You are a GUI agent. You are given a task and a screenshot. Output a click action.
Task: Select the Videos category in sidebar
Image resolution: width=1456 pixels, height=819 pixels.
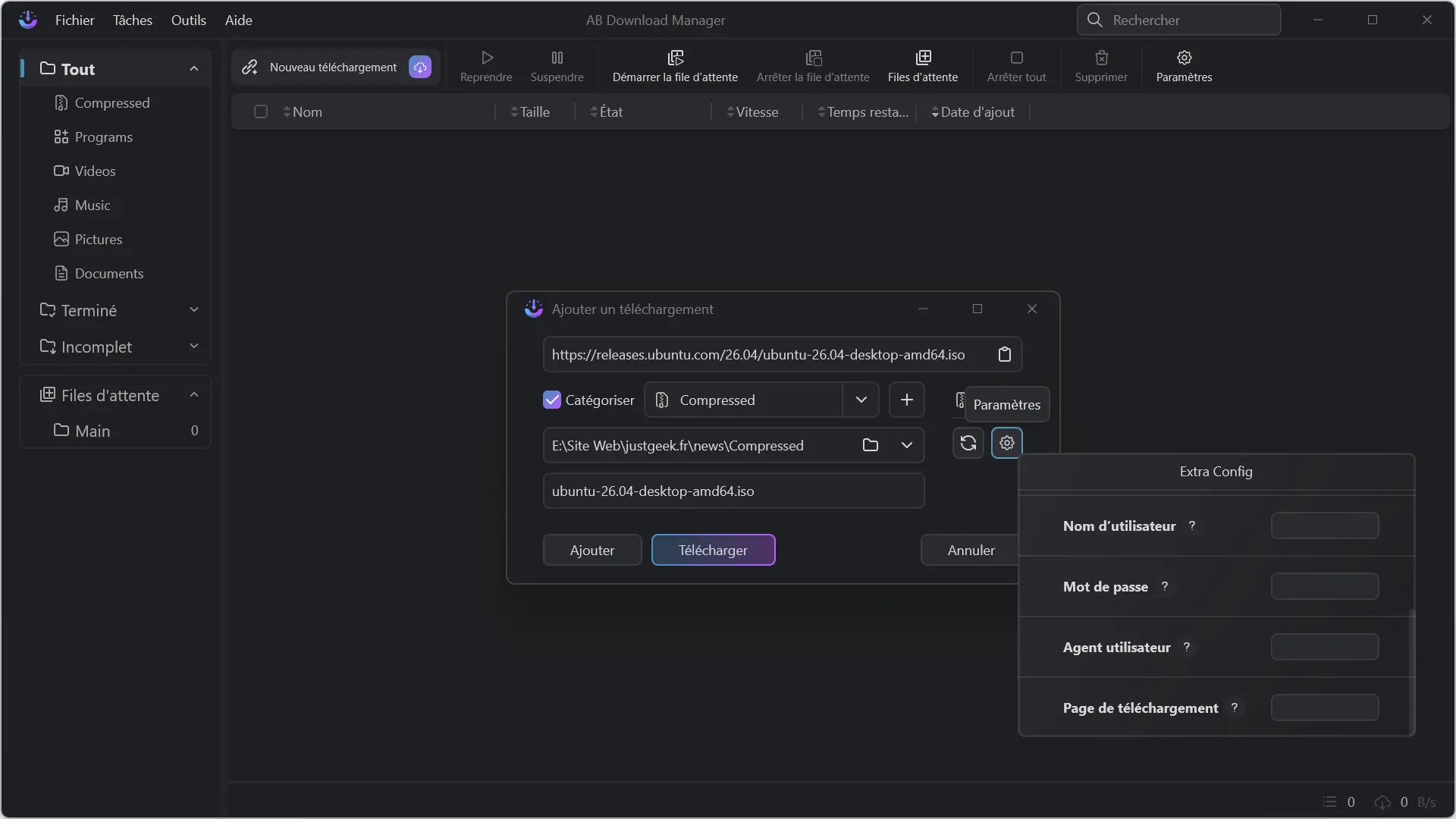coord(115,171)
